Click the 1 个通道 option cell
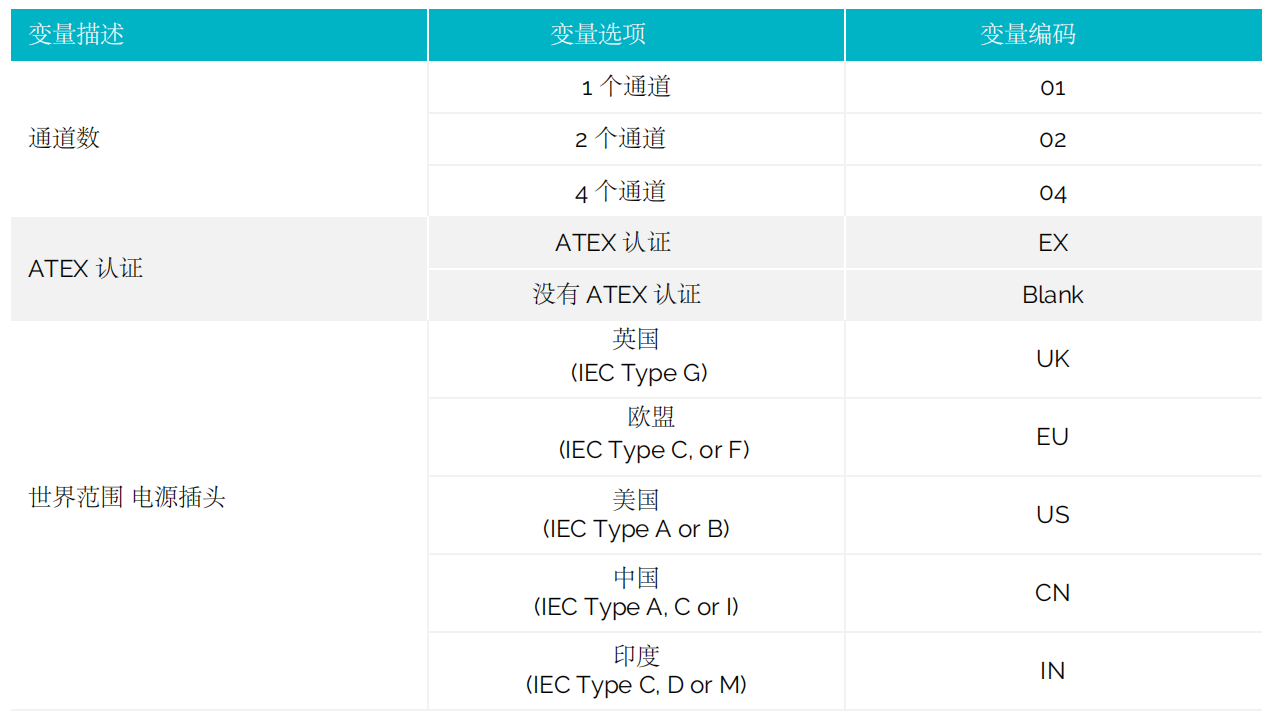Viewport: 1279px width, 718px height. pos(626,87)
